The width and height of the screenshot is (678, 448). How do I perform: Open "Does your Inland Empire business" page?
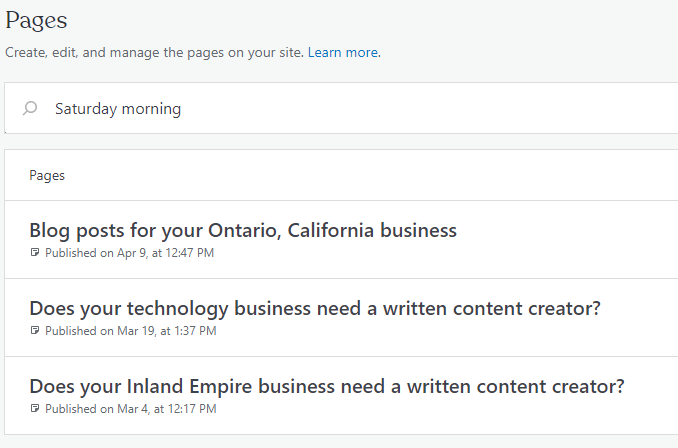[326, 386]
